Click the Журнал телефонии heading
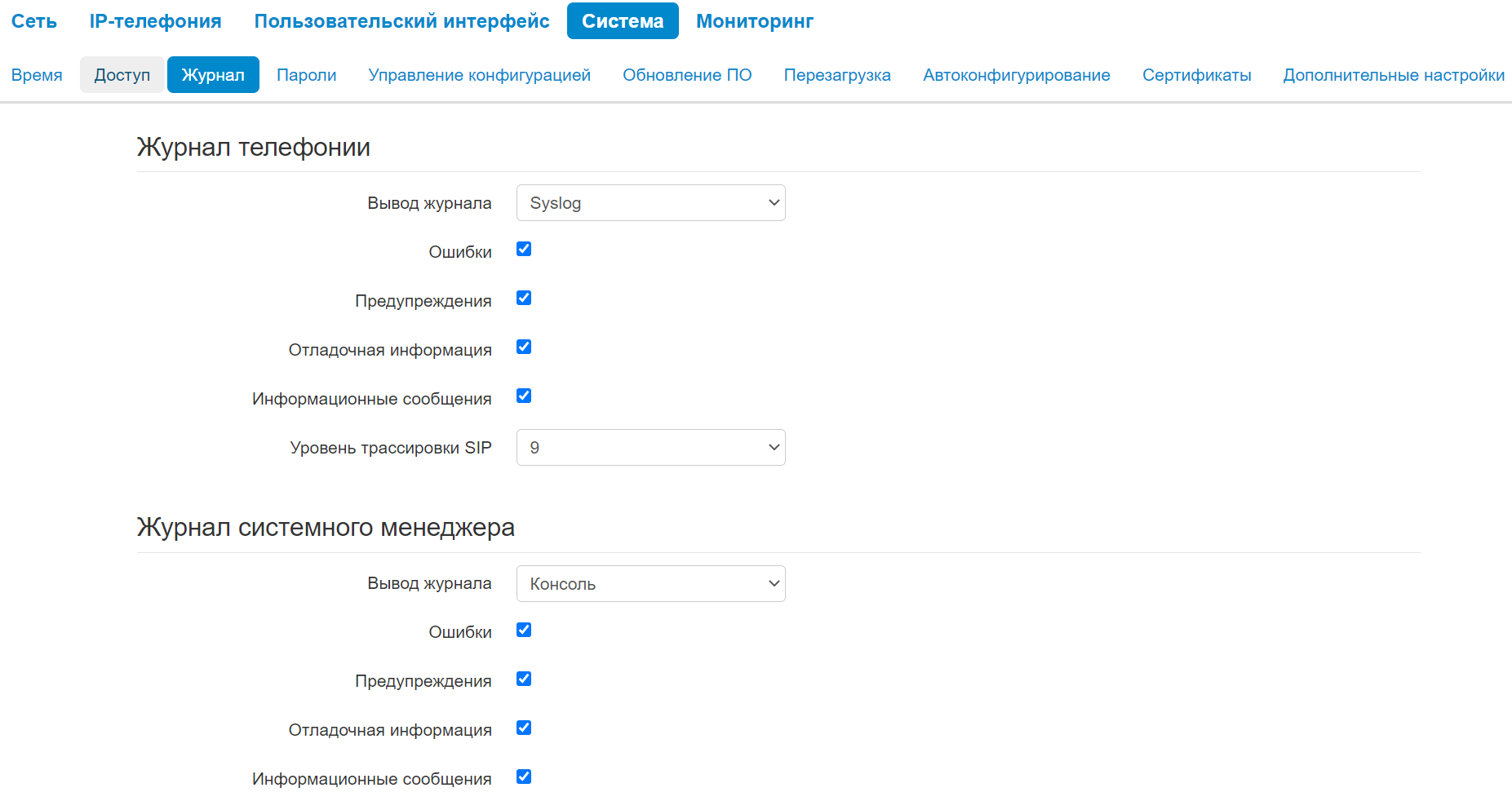The width and height of the screenshot is (1512, 801). tap(254, 148)
